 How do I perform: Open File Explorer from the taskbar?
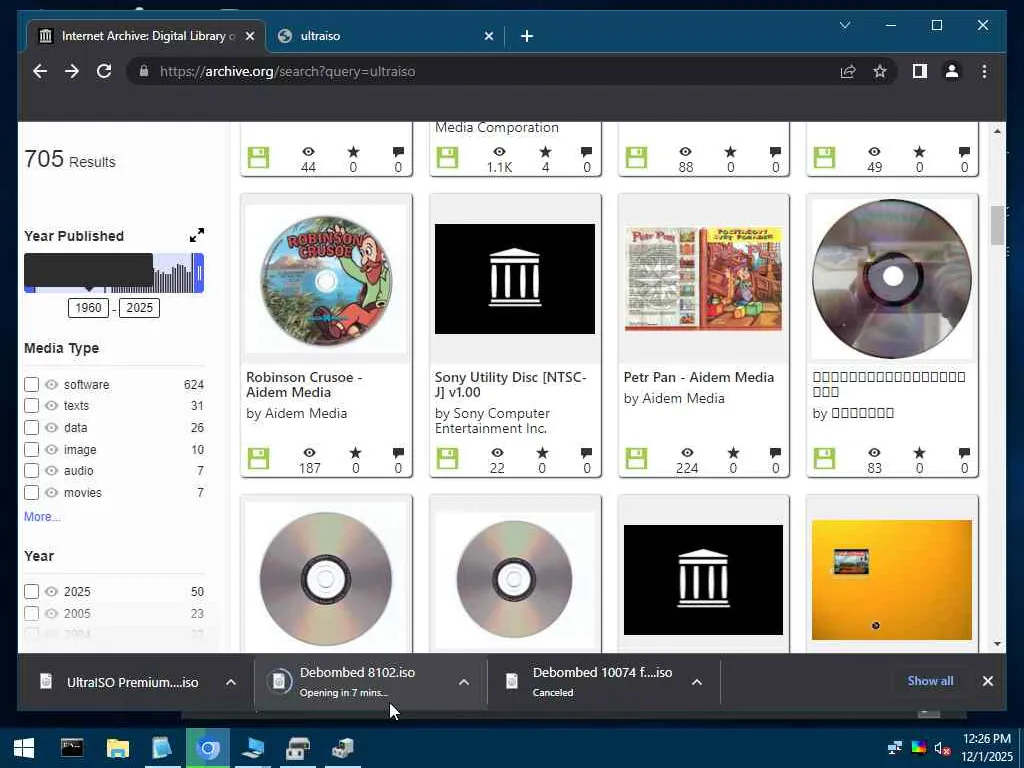click(118, 748)
